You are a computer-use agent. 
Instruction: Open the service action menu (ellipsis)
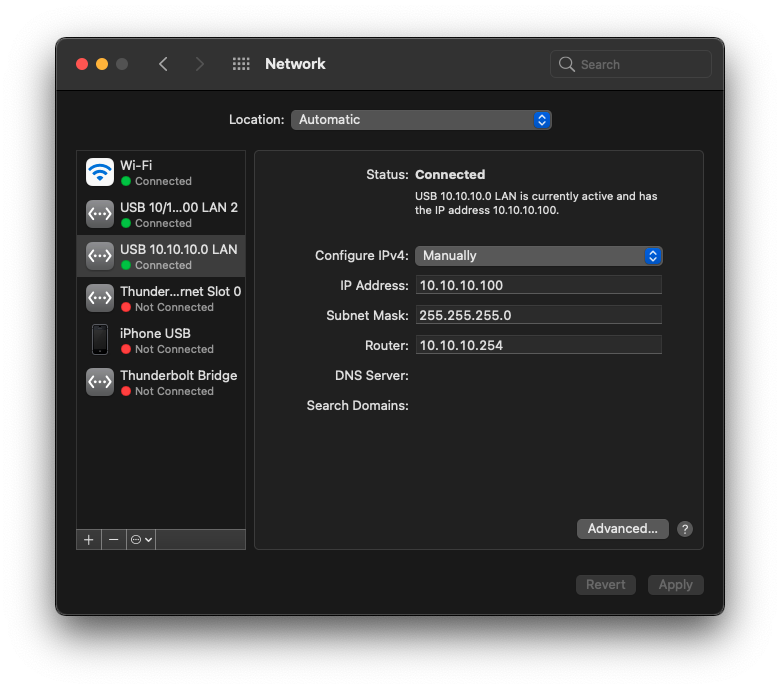click(141, 540)
